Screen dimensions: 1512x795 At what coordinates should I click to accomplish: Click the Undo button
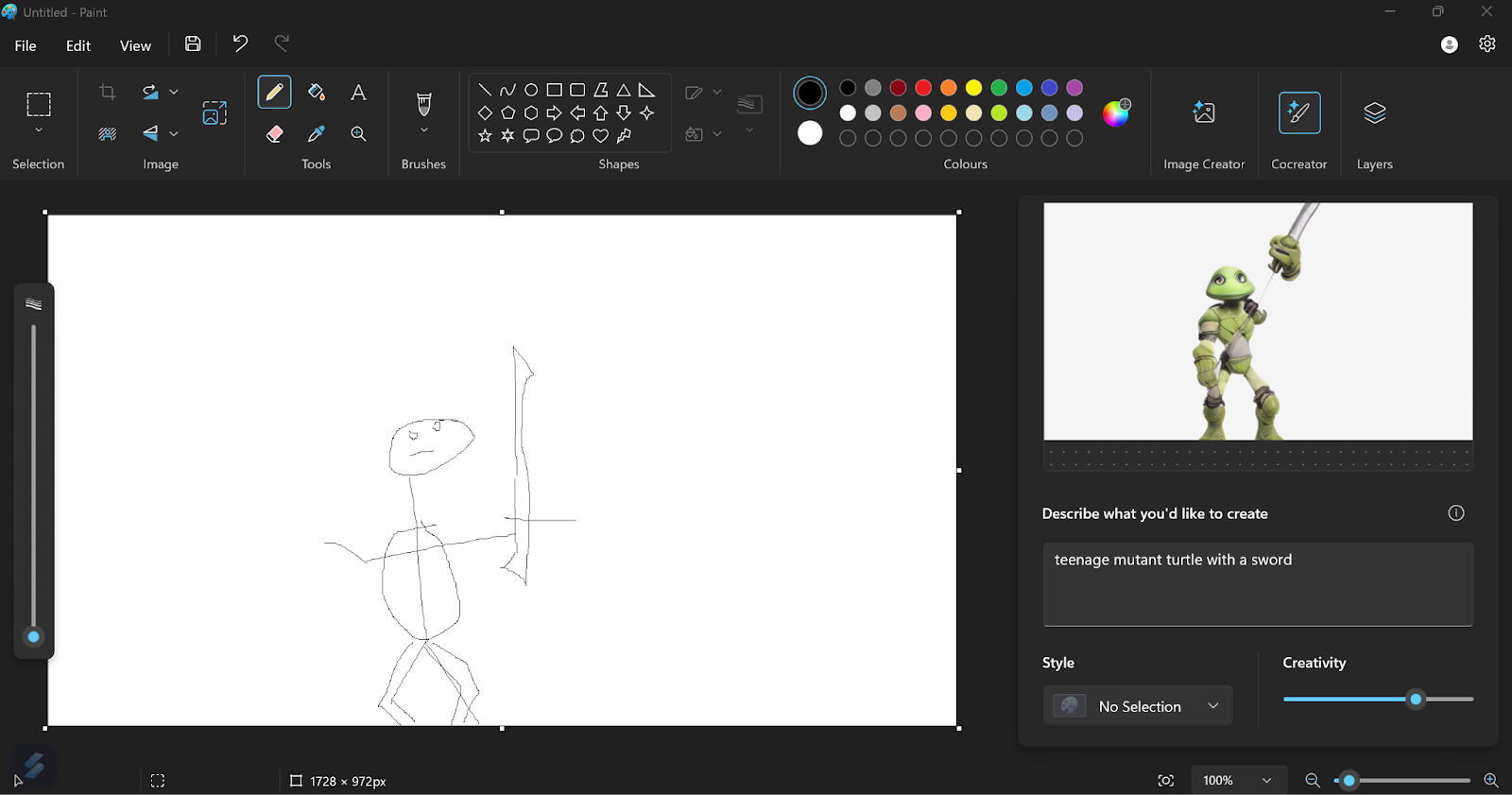tap(240, 43)
